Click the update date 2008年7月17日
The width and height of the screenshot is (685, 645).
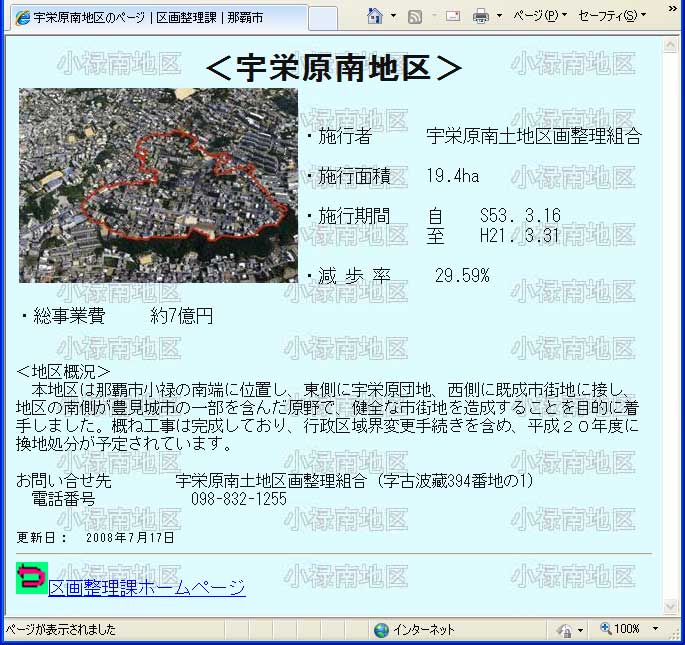coord(130,538)
